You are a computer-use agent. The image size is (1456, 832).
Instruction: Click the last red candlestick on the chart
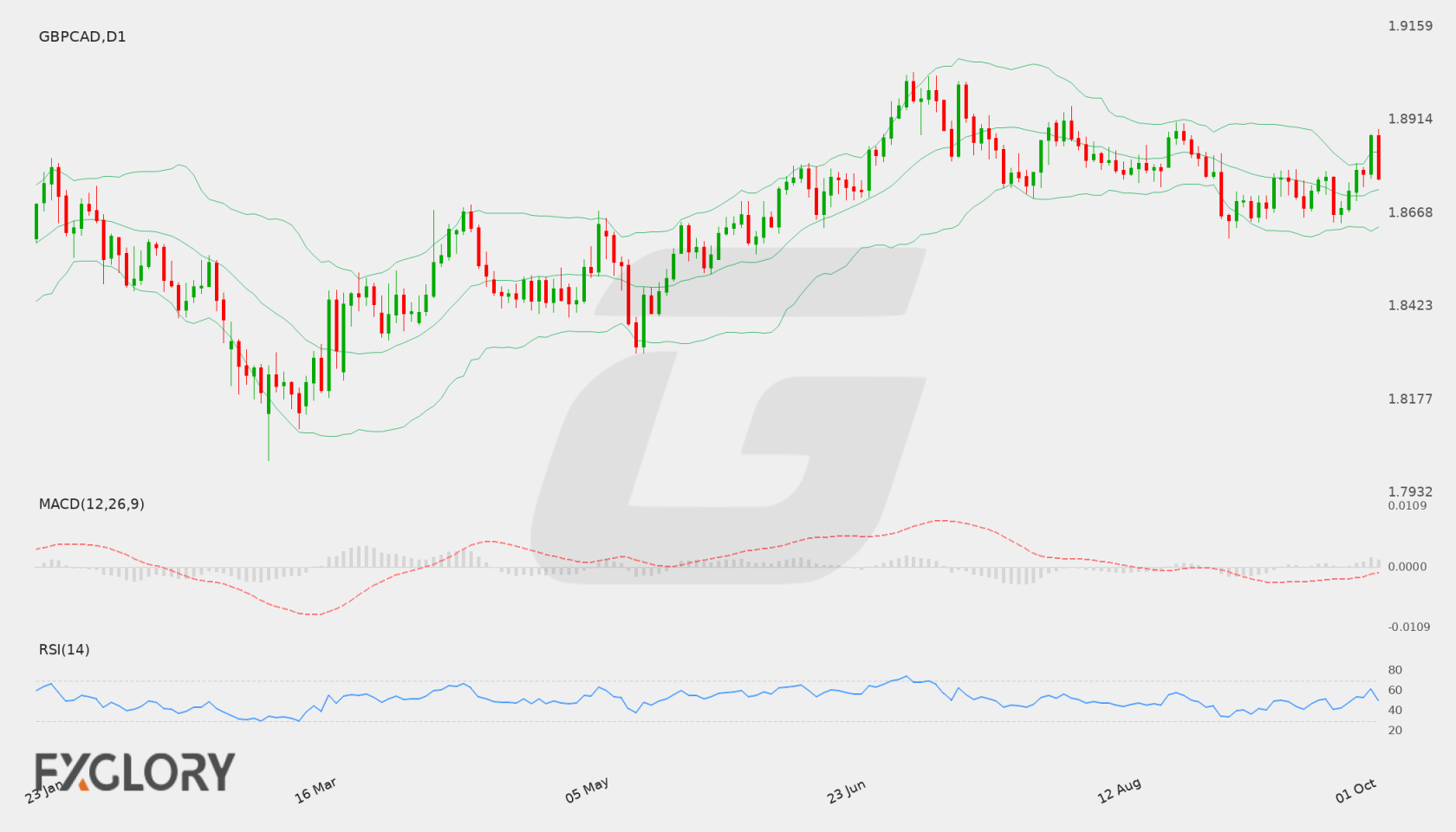click(1378, 156)
